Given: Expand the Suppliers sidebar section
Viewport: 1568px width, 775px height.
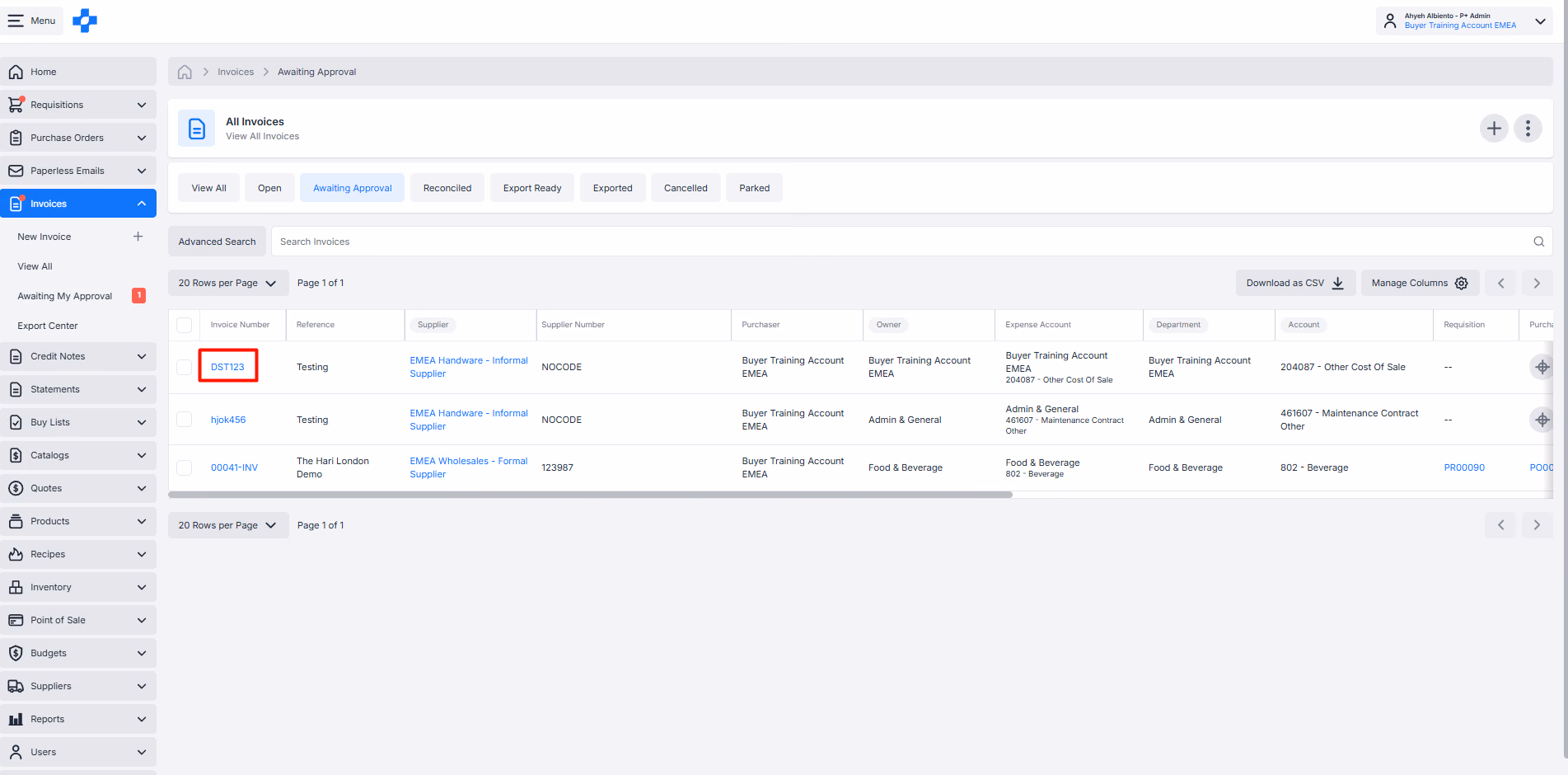Looking at the screenshot, I should point(142,686).
